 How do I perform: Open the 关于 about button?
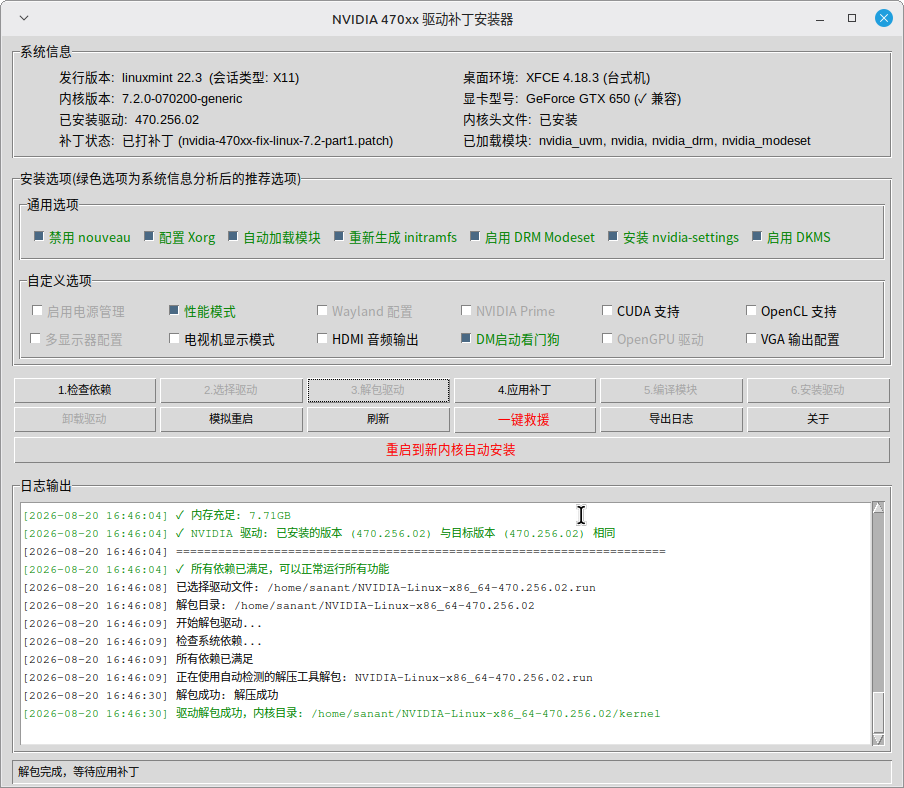click(x=818, y=419)
